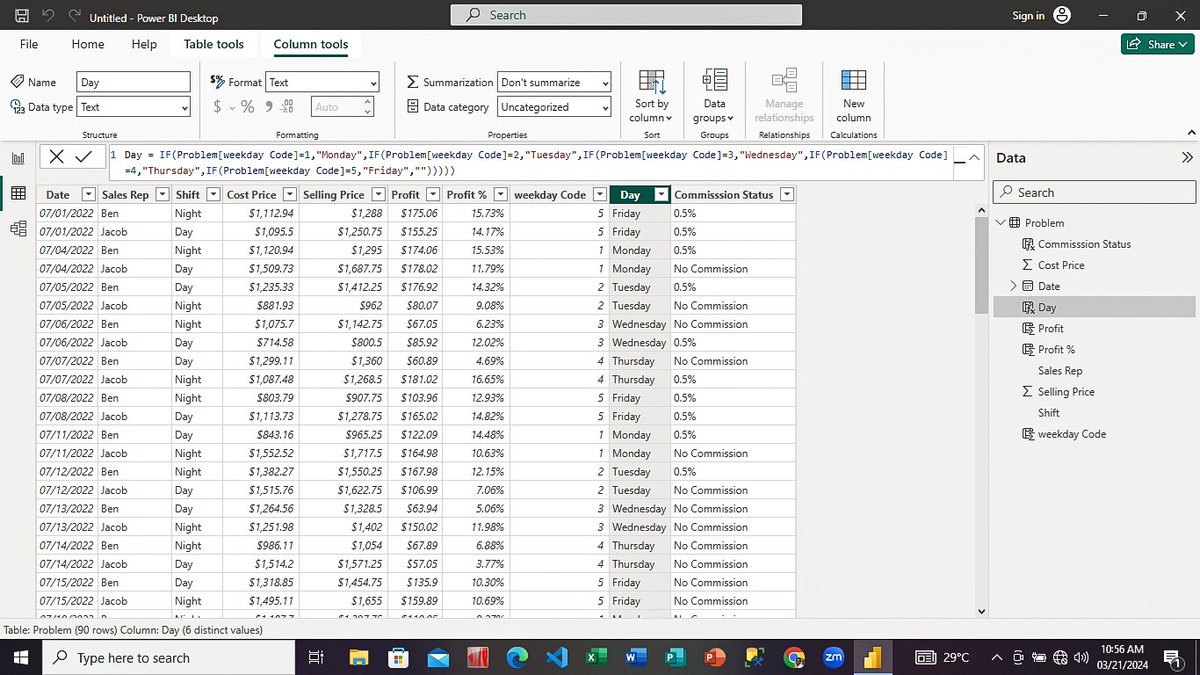
Task: Collapse the ribbon with the arrow
Action: tap(1189, 133)
